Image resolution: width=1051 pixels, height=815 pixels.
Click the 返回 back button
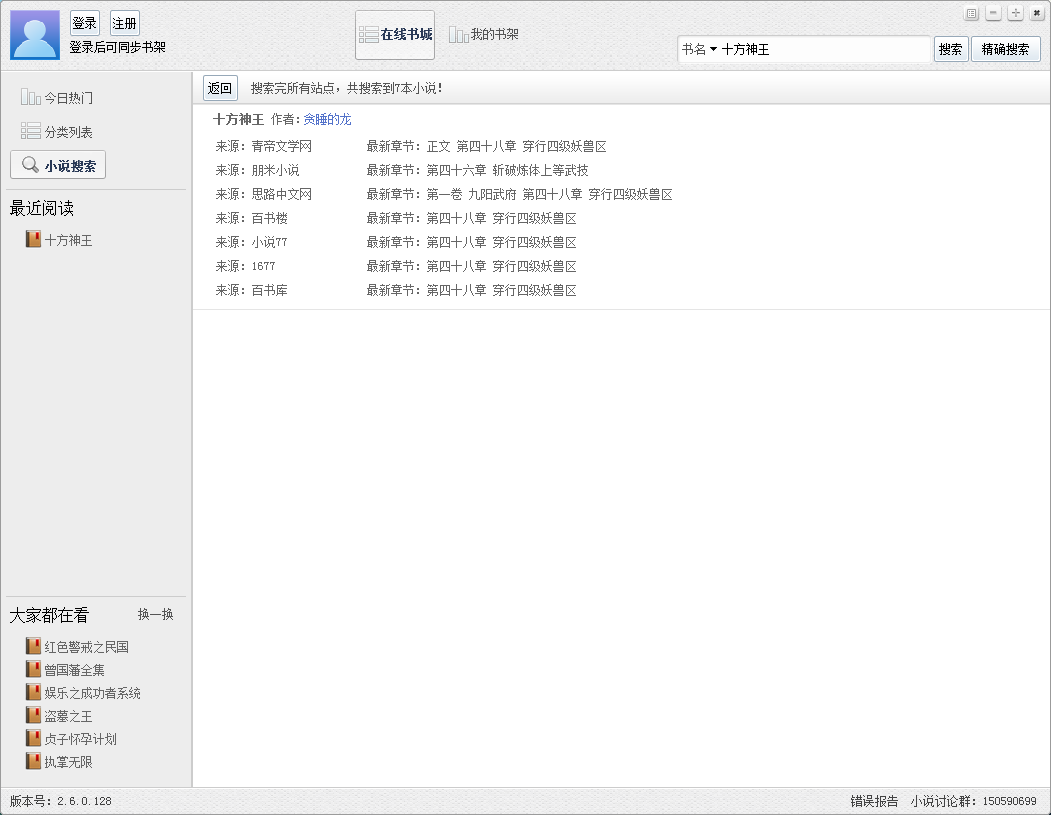click(220, 88)
